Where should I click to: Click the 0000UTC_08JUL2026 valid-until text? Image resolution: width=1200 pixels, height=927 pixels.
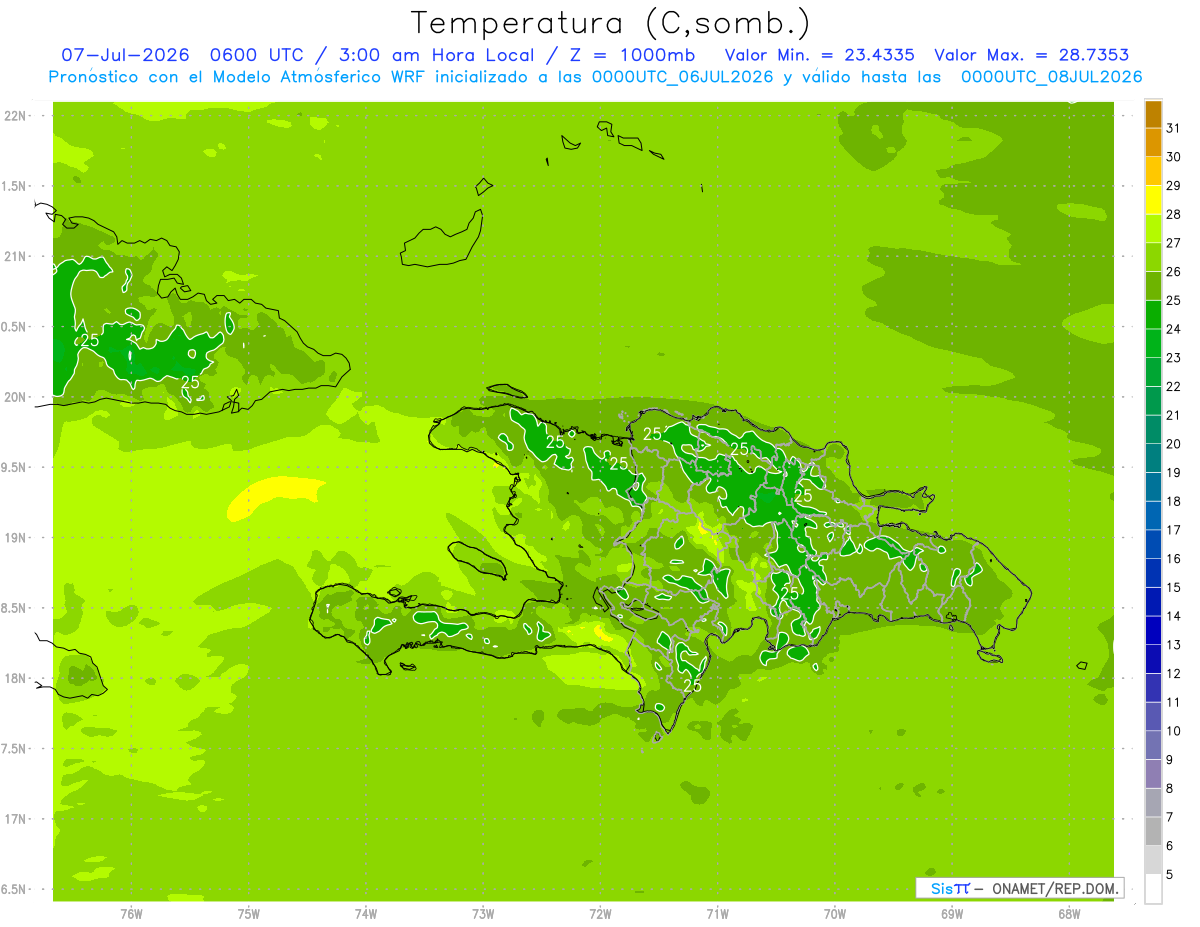(1051, 77)
